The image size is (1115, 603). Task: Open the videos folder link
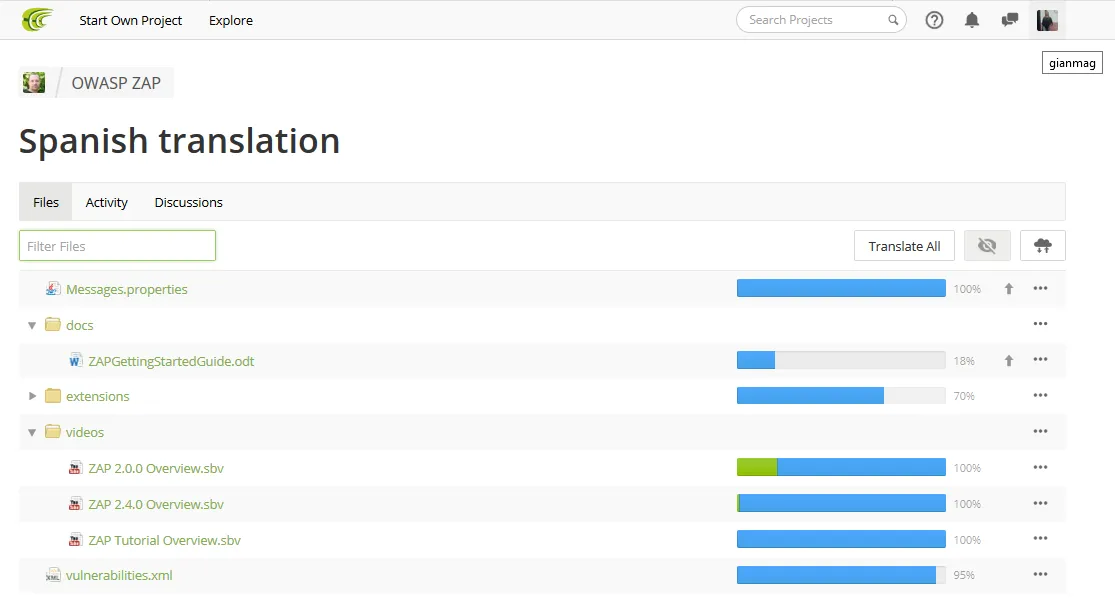[85, 432]
